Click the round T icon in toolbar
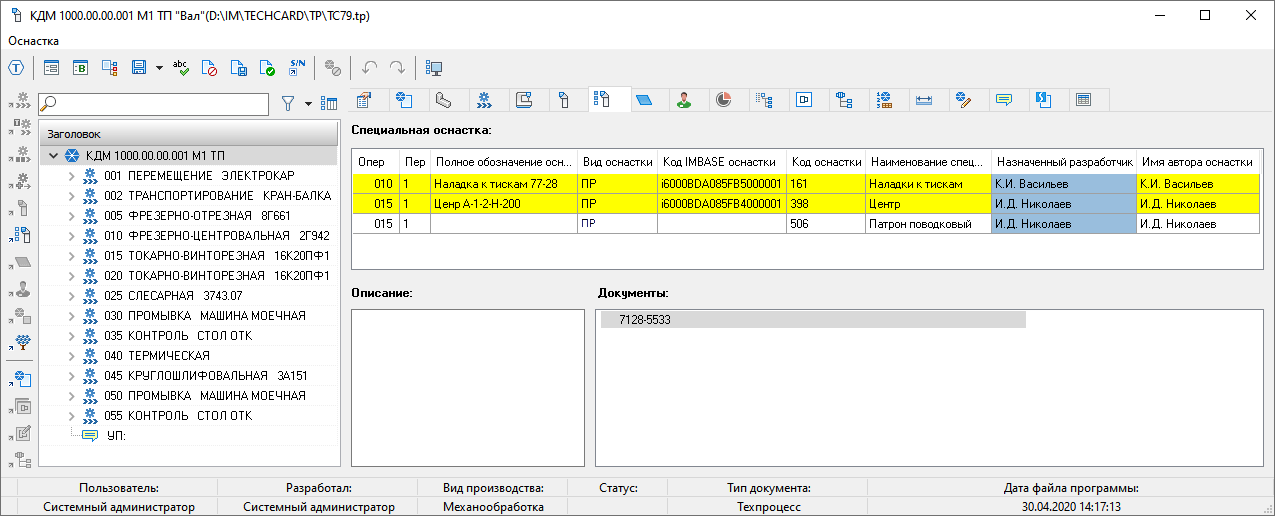This screenshot has width=1275, height=516. click(x=17, y=68)
